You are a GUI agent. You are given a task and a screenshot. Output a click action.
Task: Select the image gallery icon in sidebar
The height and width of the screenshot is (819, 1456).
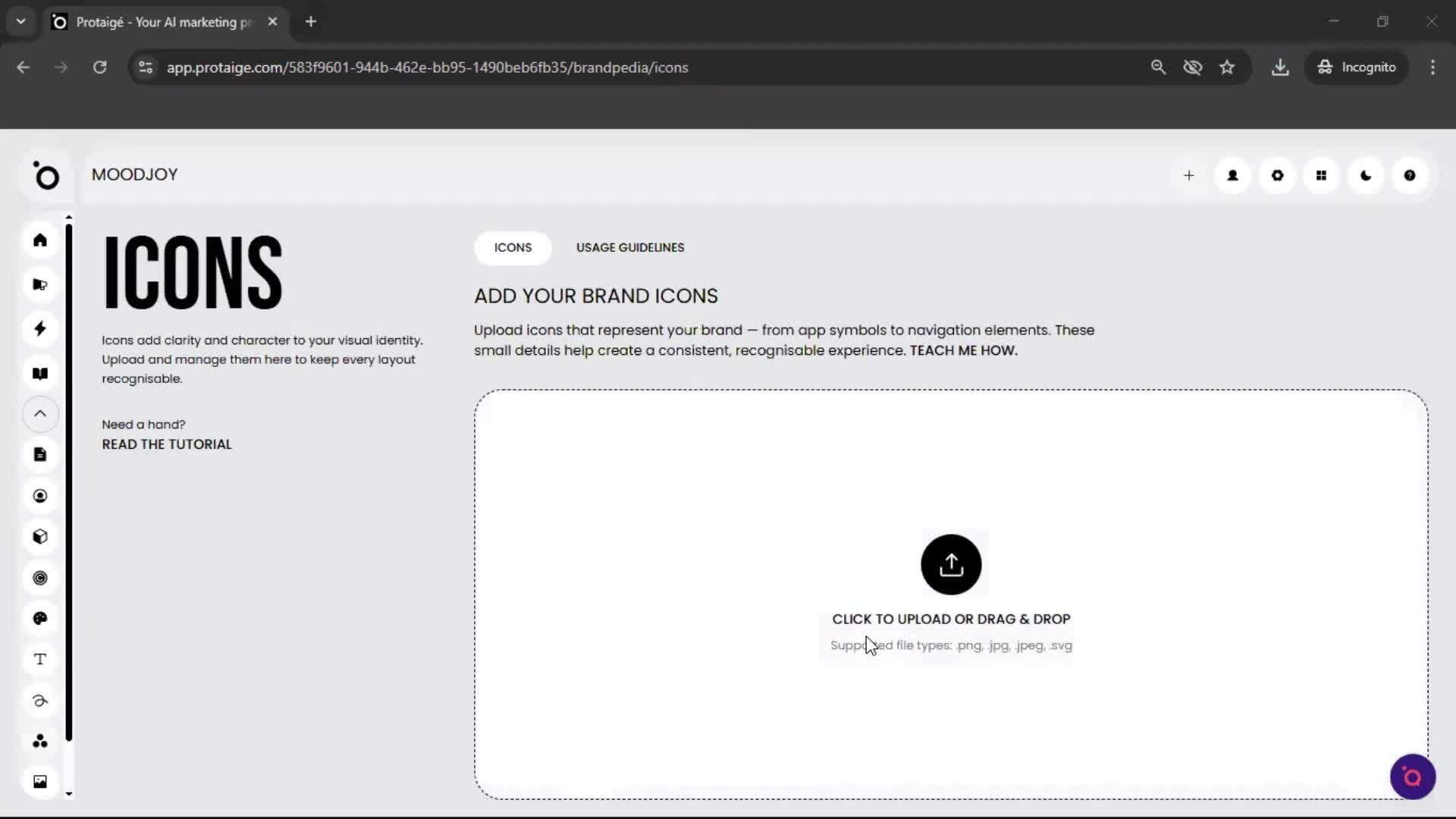click(40, 781)
